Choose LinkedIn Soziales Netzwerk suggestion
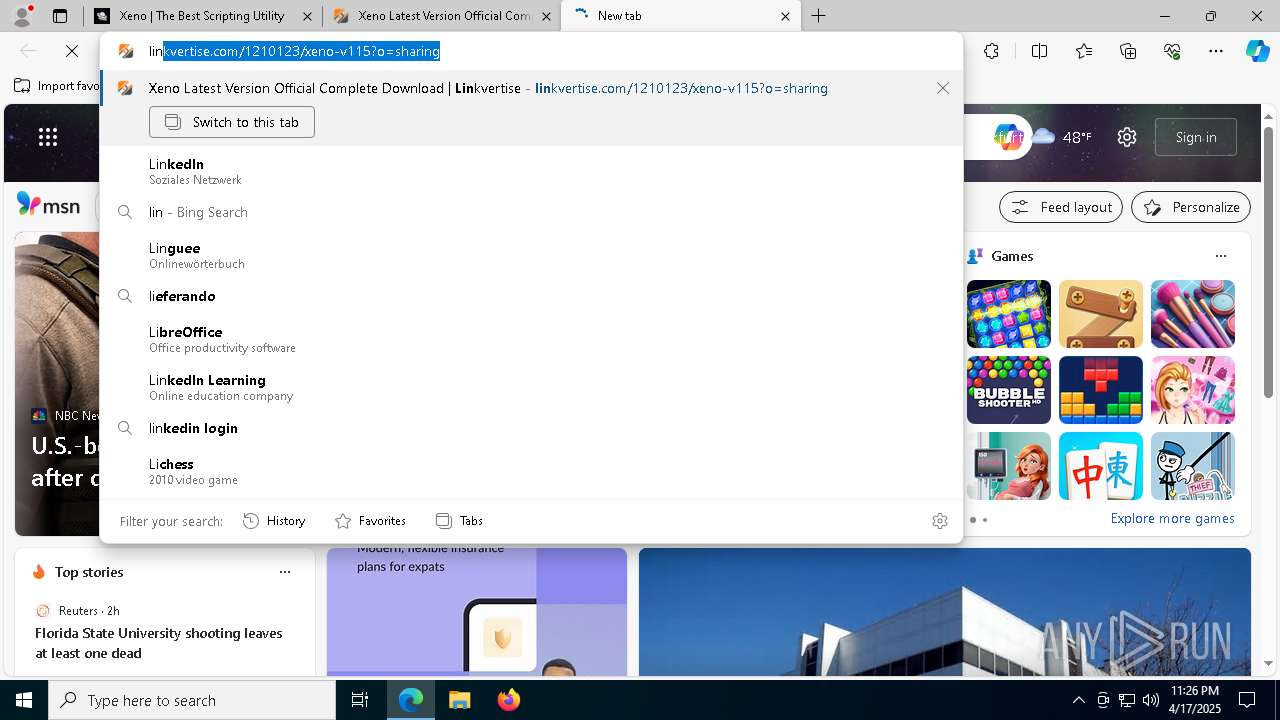 531,171
